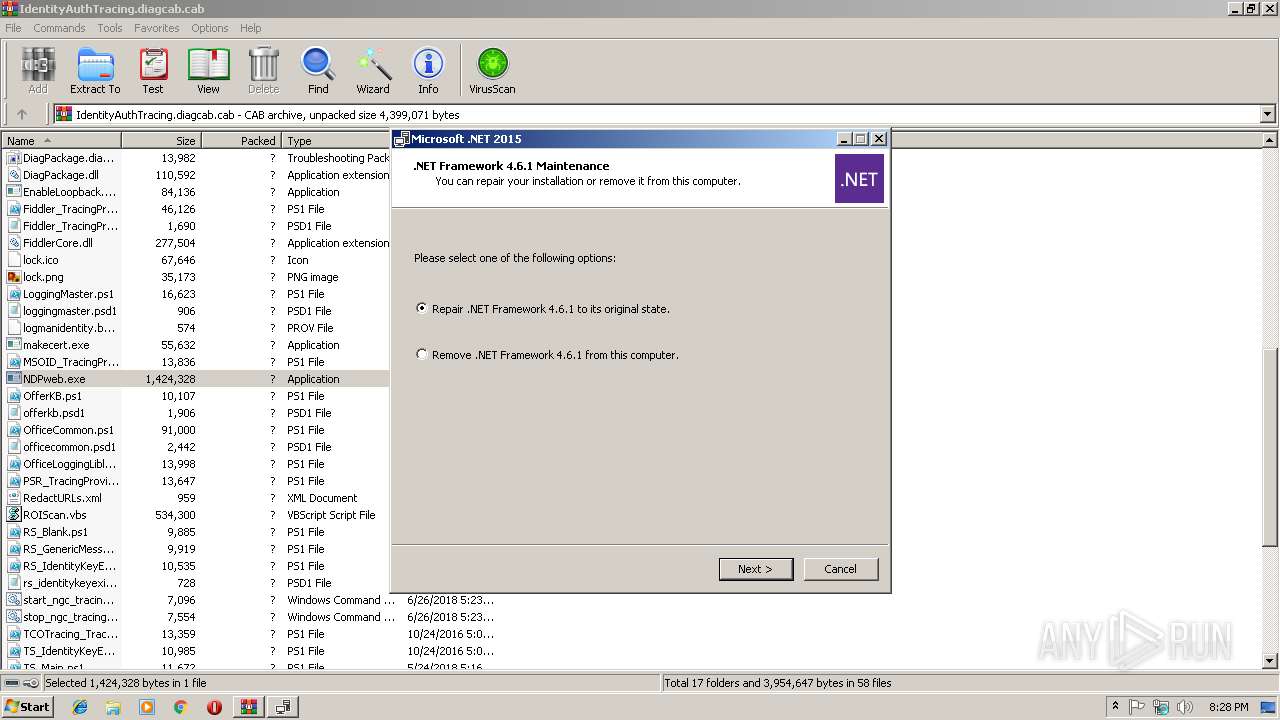The width and height of the screenshot is (1280, 720).
Task: Open the View toolbar icon
Action: pyautogui.click(x=208, y=71)
